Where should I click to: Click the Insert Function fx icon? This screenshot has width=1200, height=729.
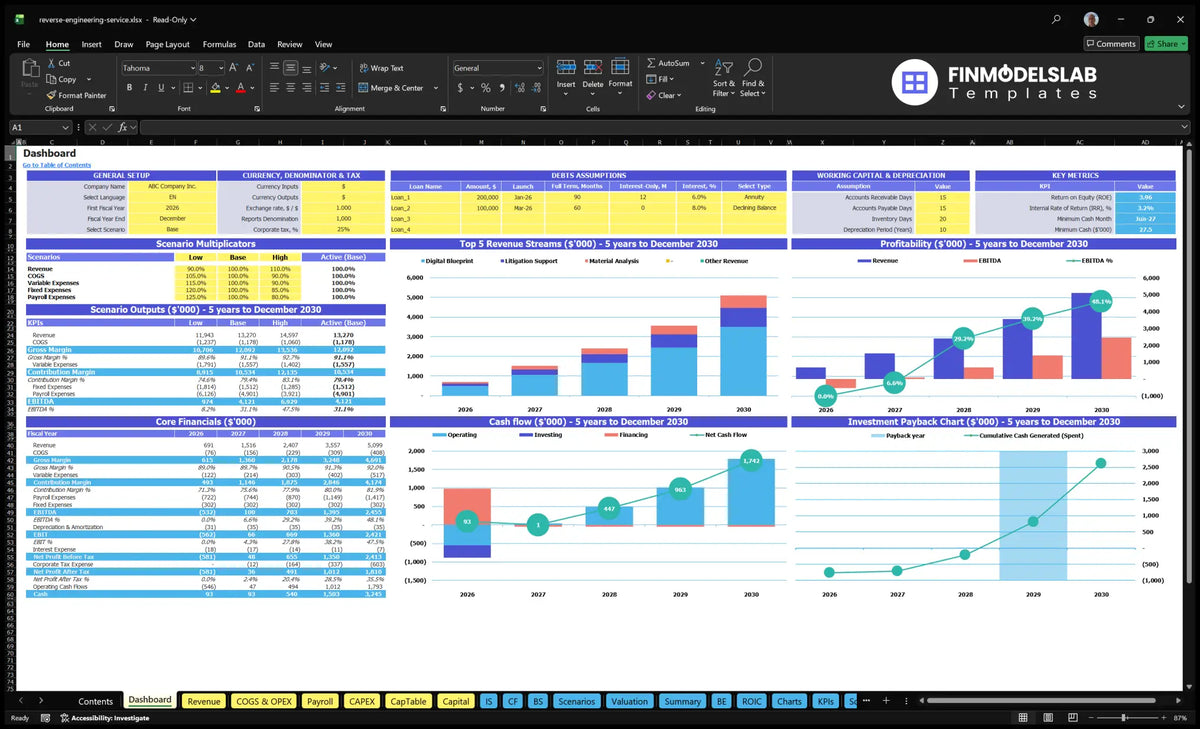pyautogui.click(x=123, y=127)
